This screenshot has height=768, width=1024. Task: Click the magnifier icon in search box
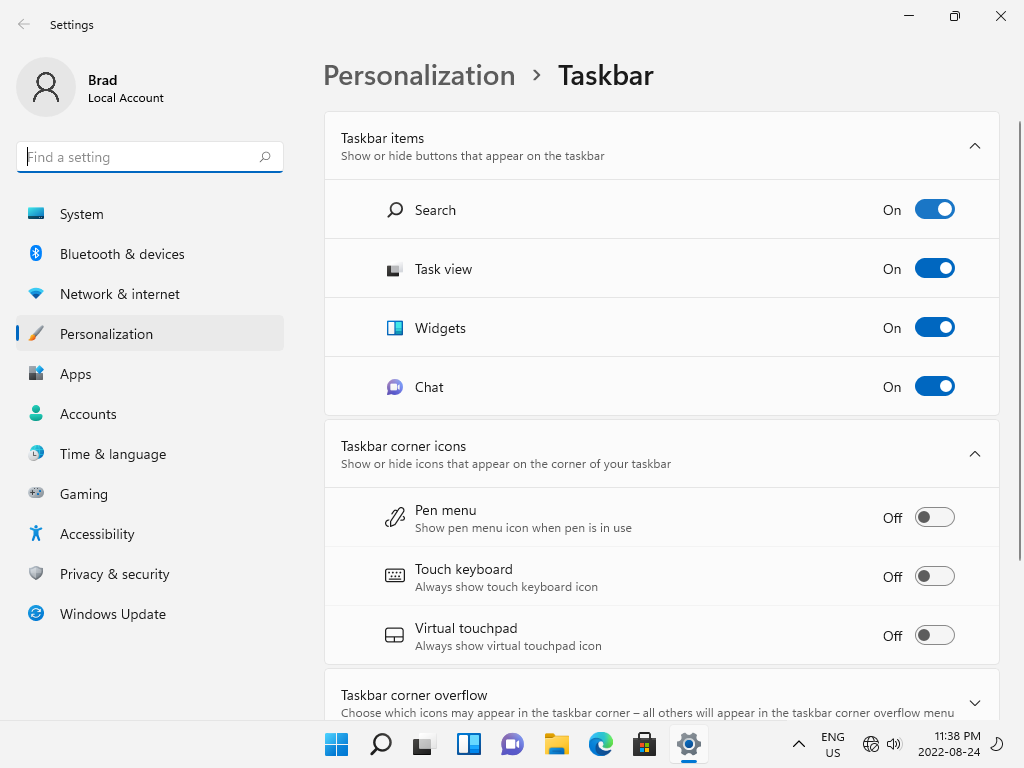(x=264, y=157)
